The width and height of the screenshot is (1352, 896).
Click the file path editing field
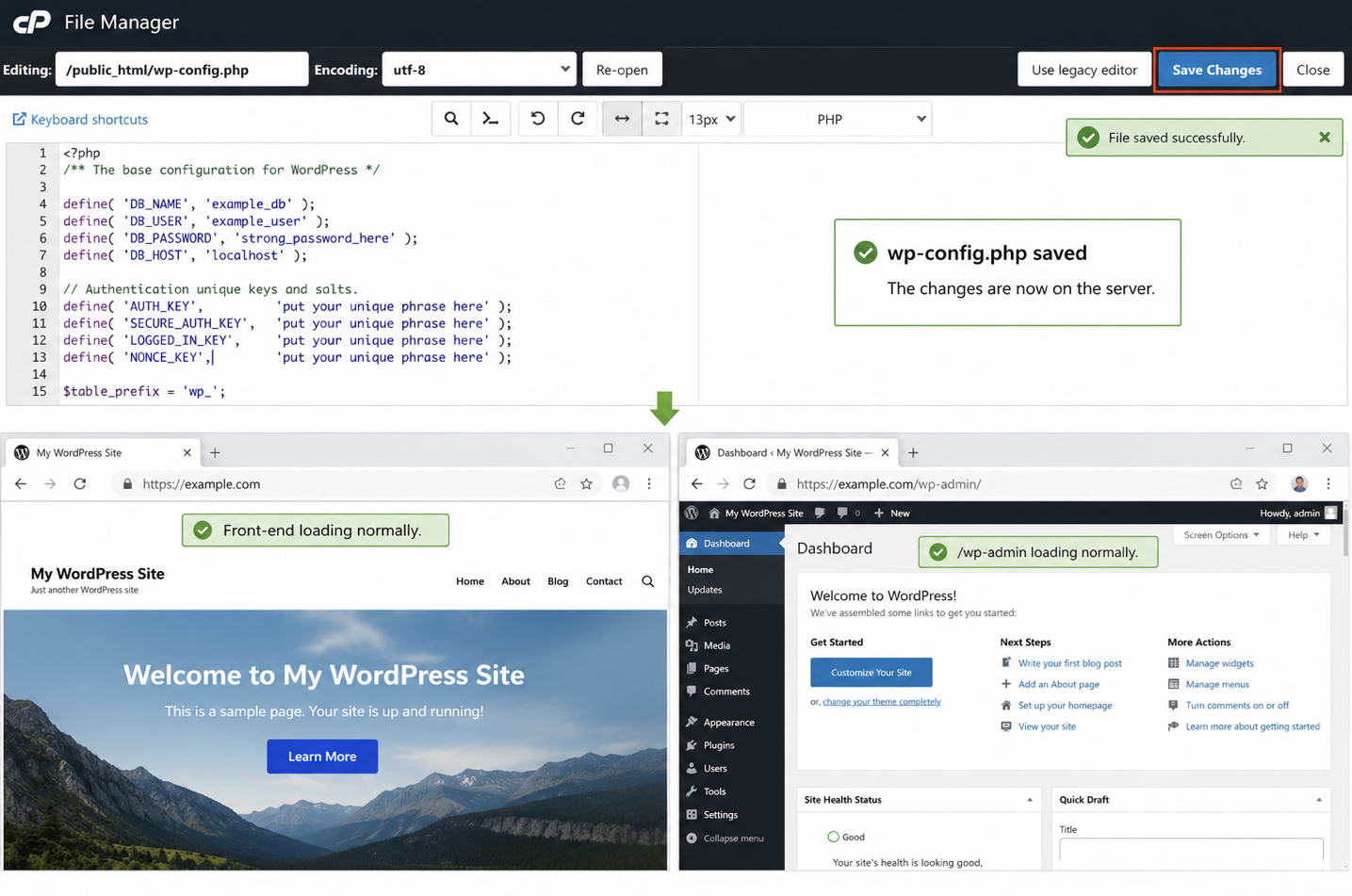(x=182, y=70)
